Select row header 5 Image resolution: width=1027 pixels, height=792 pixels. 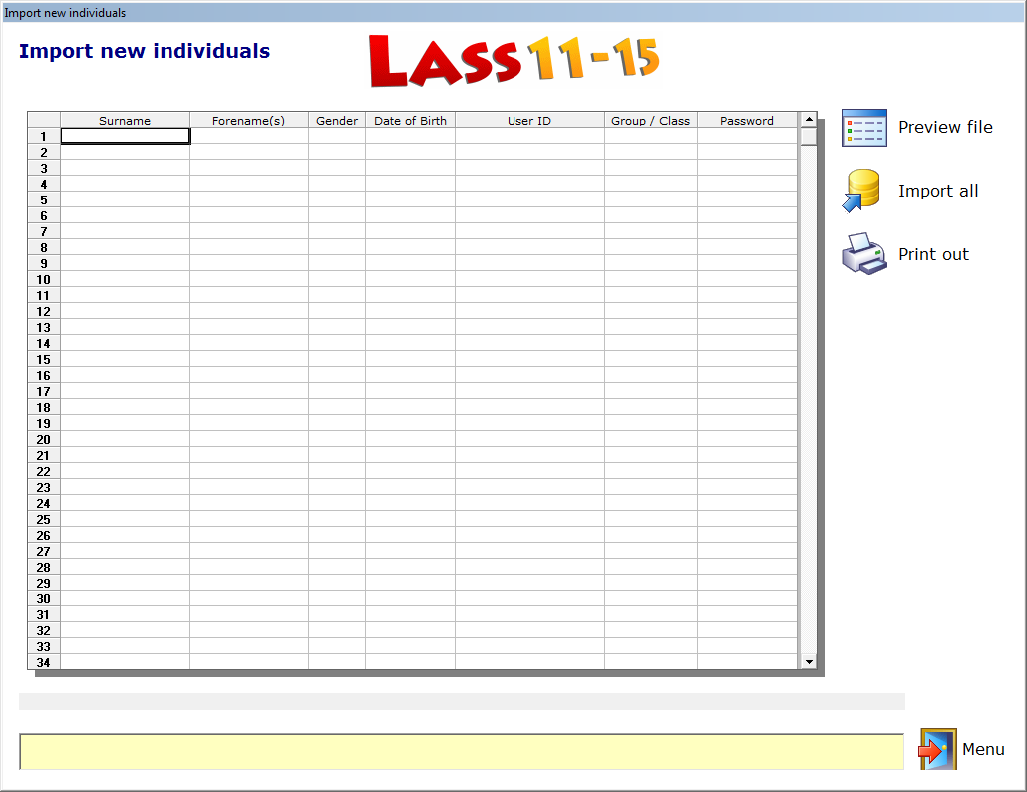(44, 200)
